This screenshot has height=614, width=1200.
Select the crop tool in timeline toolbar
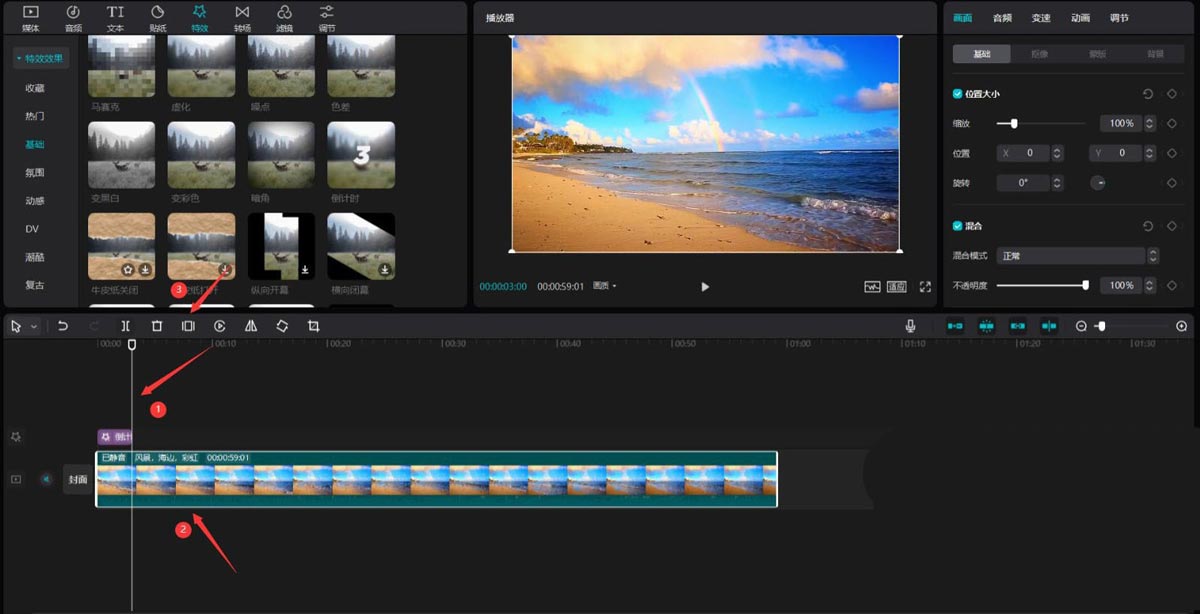(x=313, y=326)
